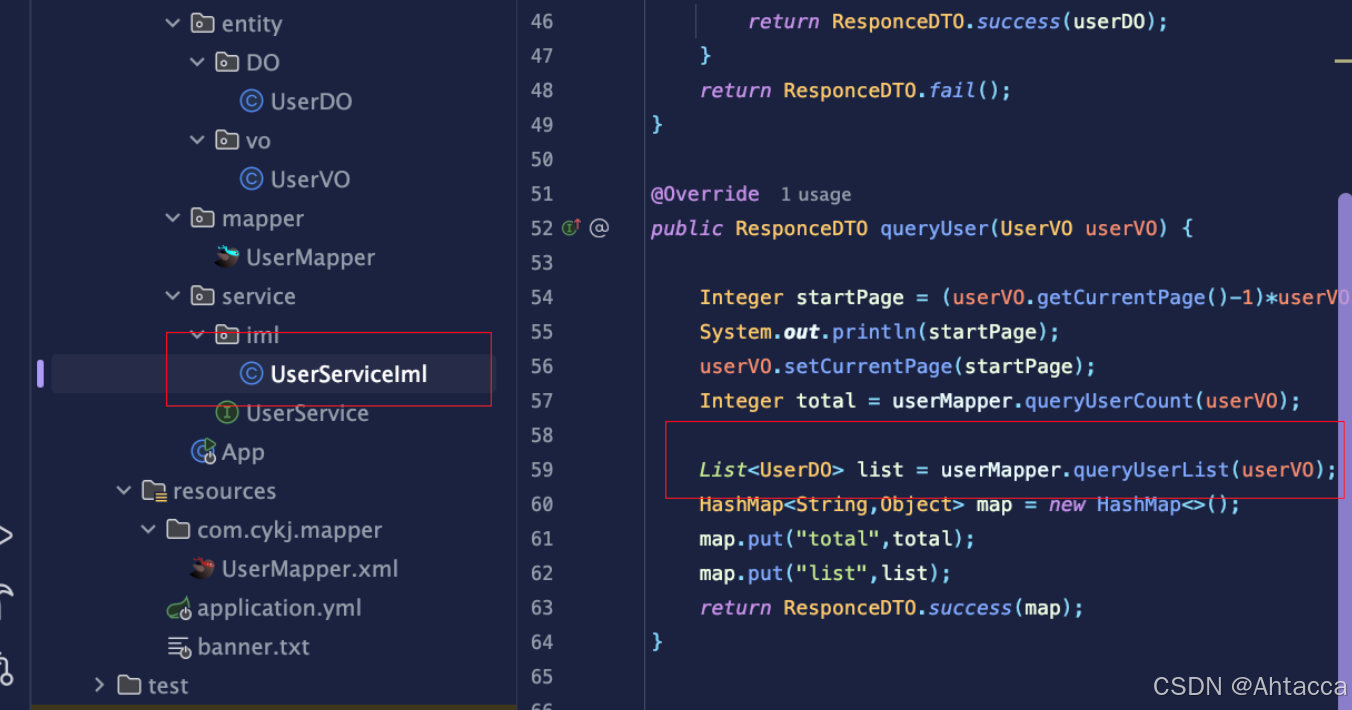Select UserServiceIml in the project tree
Viewport: 1352px width, 710px height.
(x=349, y=374)
